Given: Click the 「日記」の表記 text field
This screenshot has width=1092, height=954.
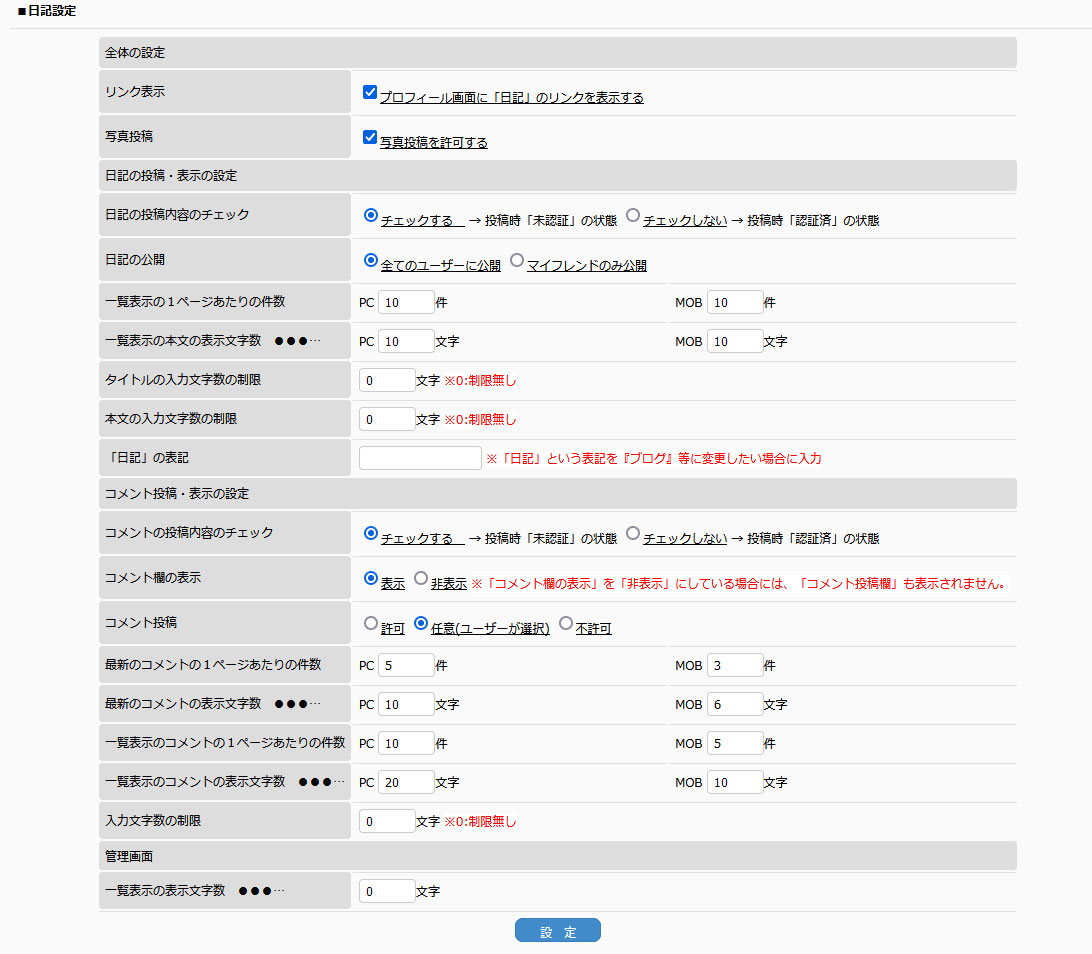Looking at the screenshot, I should click(x=420, y=458).
